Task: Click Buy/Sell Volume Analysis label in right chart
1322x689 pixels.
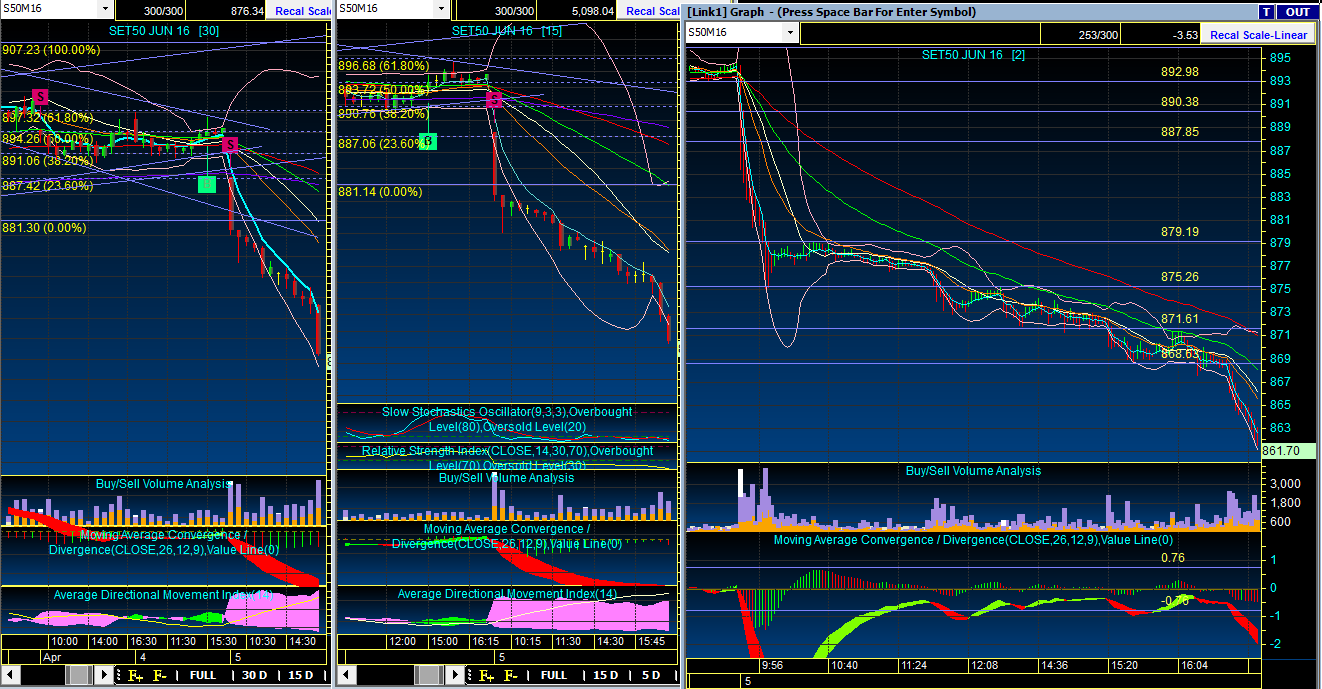Action: [973, 471]
